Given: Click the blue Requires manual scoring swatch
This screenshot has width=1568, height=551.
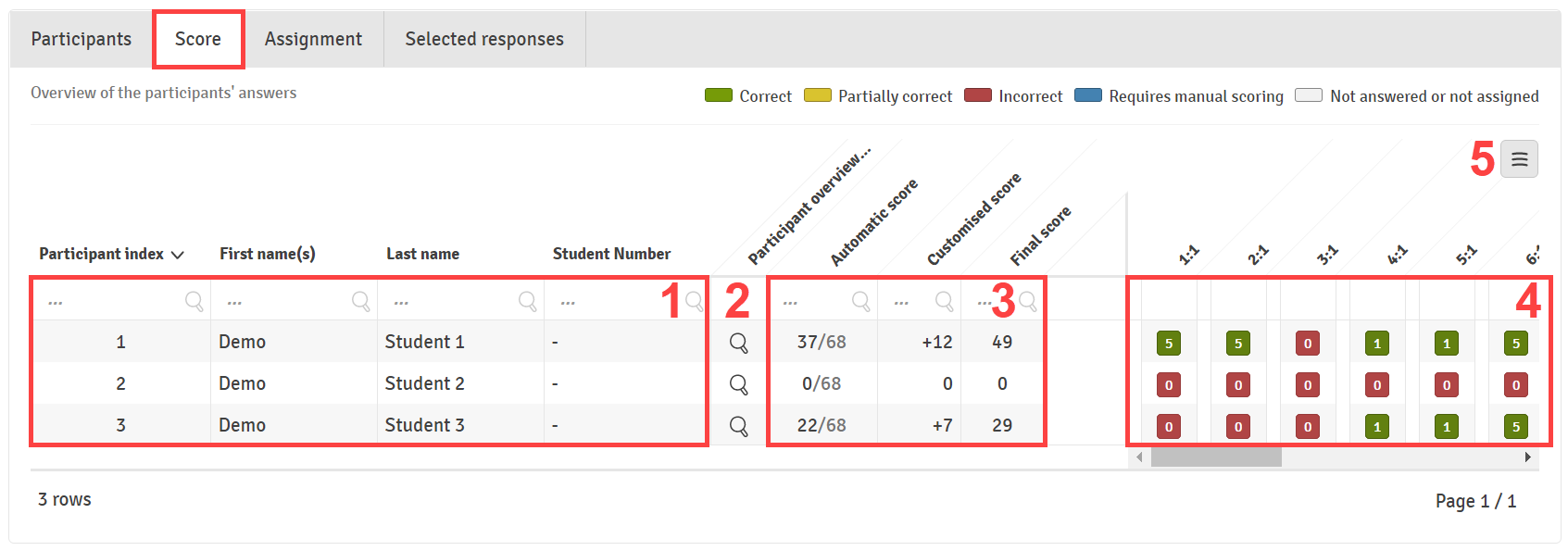Looking at the screenshot, I should click(1087, 95).
